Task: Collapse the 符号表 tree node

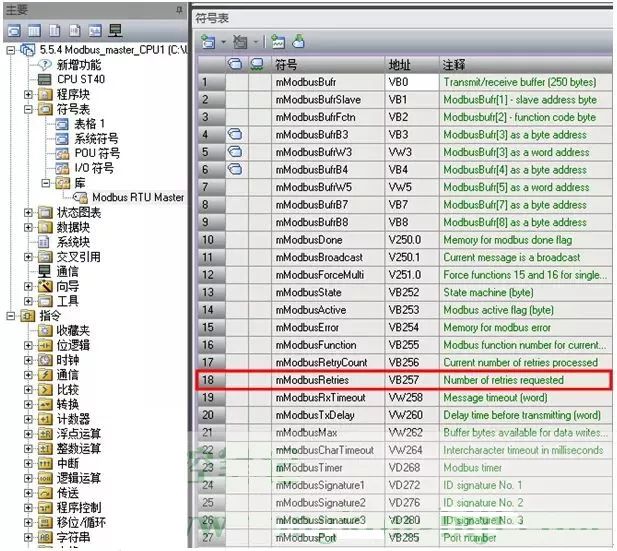Action: (29, 109)
